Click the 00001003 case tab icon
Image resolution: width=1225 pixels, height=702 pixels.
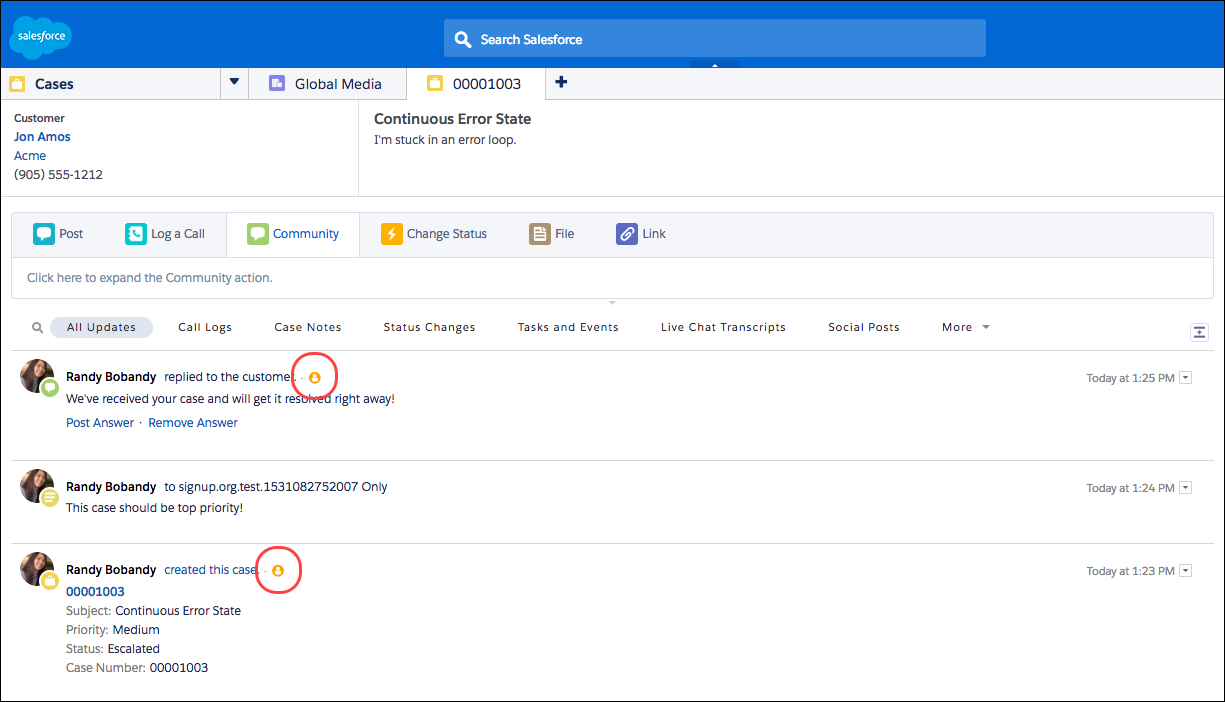[435, 84]
